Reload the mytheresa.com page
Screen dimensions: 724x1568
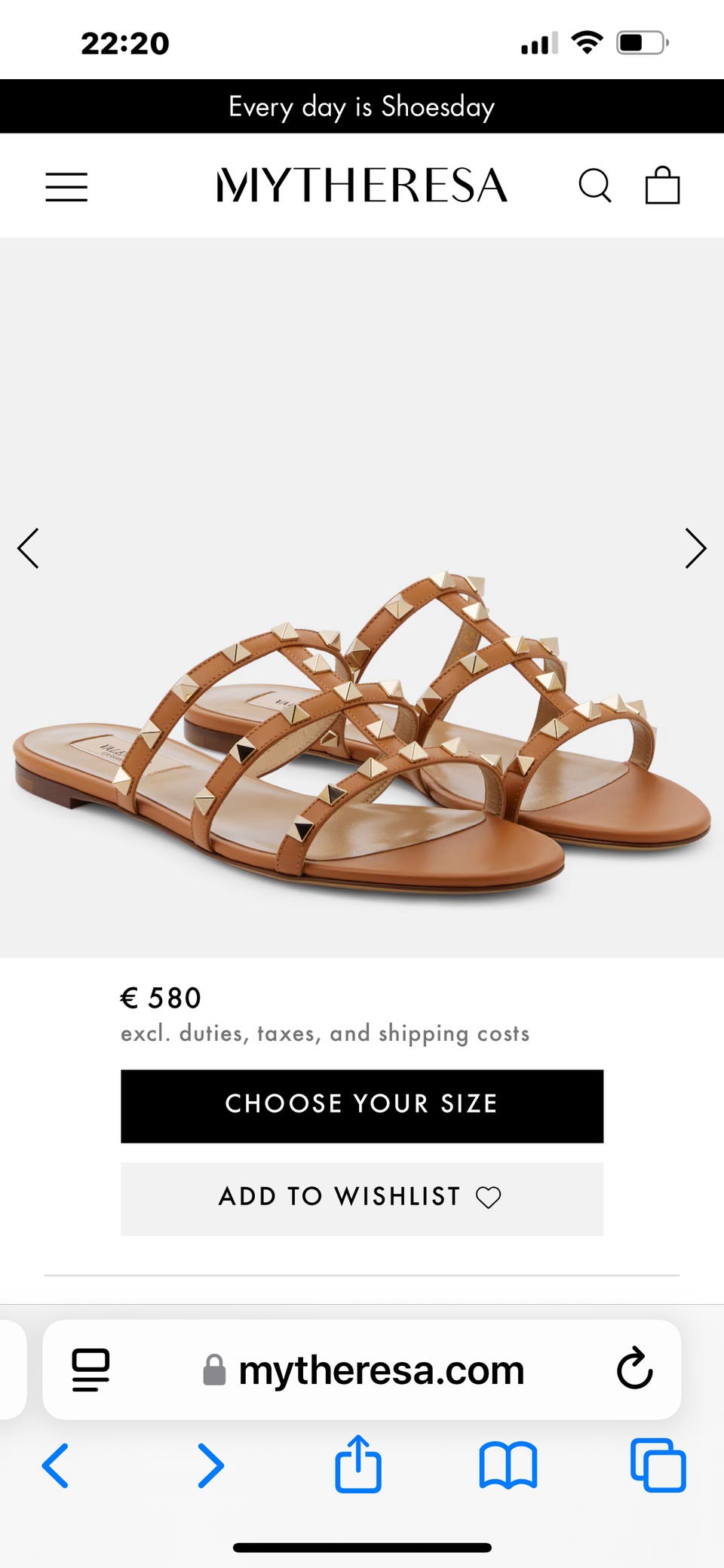(x=634, y=1368)
